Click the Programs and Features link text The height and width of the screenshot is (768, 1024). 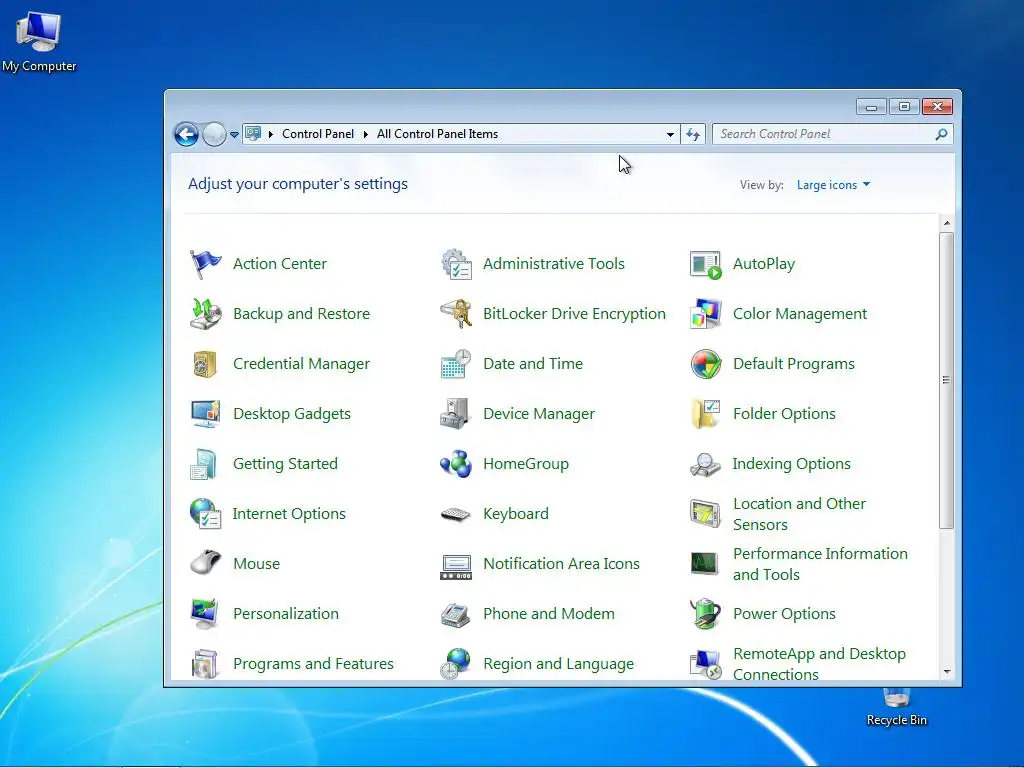pyautogui.click(x=313, y=664)
